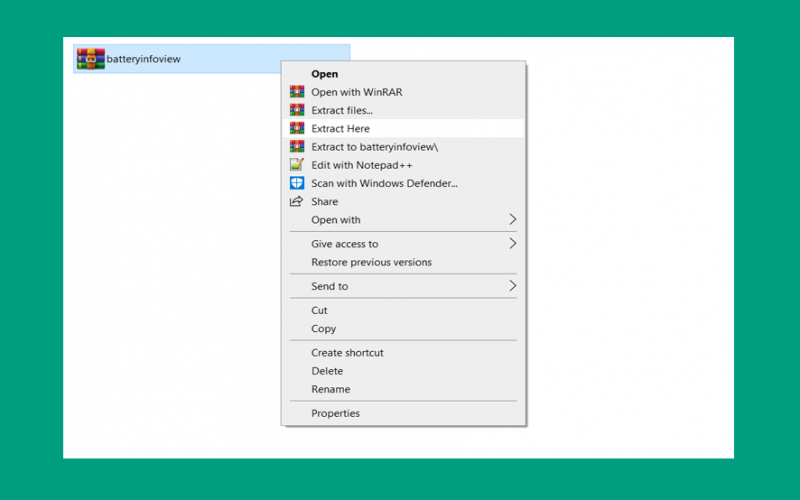Select Share in the context menu
This screenshot has height=500, width=800.
click(403, 202)
